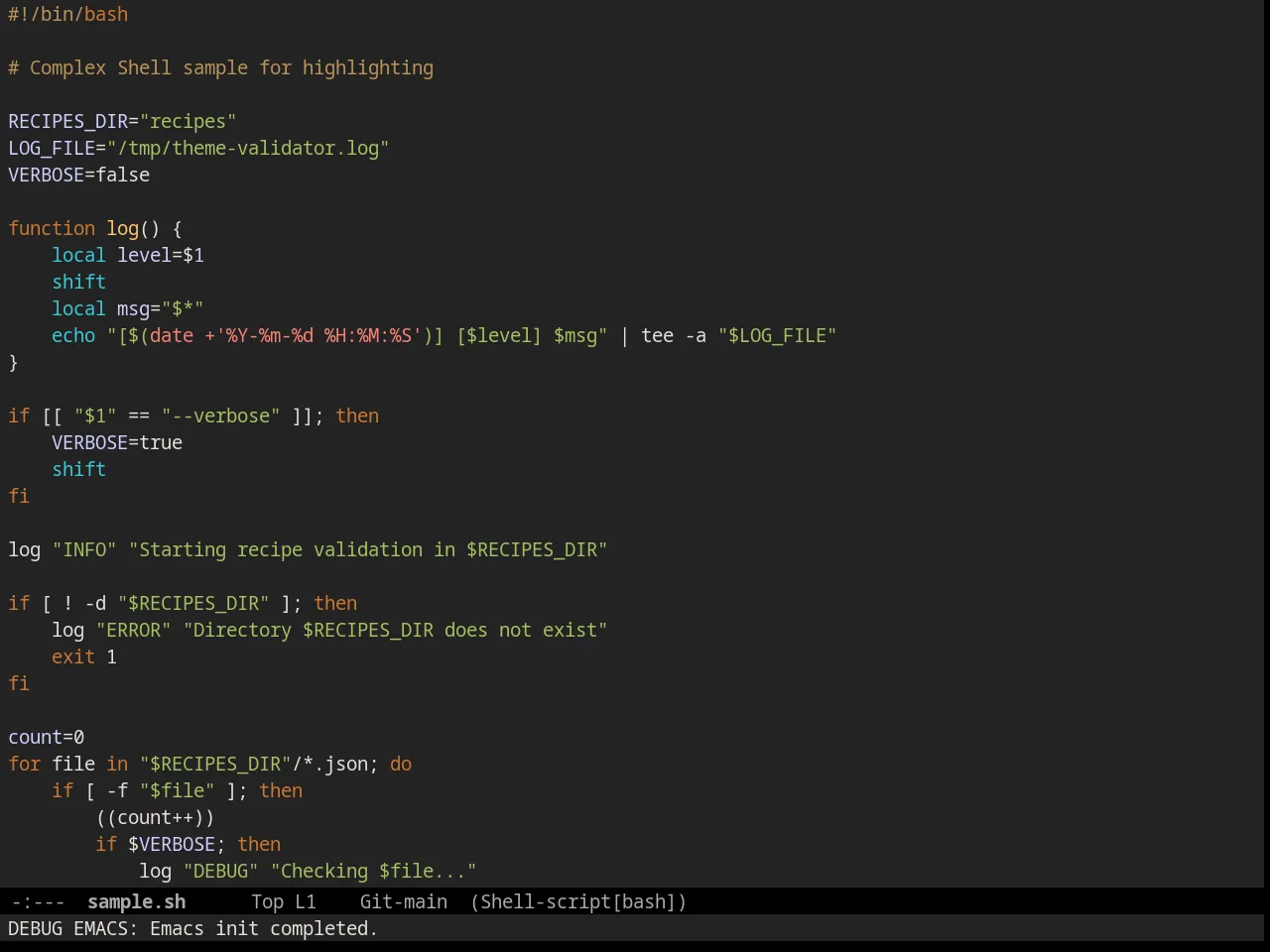This screenshot has height=952, width=1270.
Task: Click 'if $VERBOSE; then' line
Action: pos(189,844)
